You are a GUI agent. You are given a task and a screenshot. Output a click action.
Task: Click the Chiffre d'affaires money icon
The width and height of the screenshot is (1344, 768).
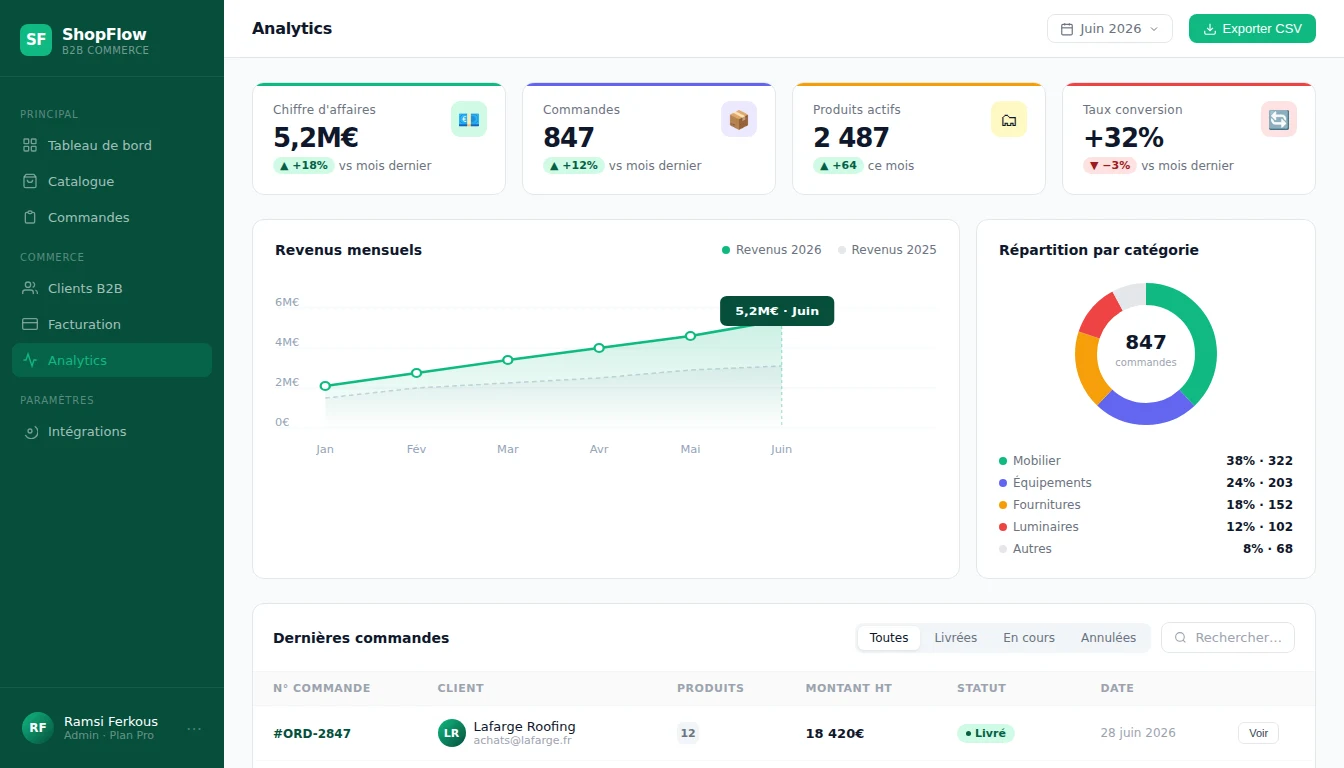[x=469, y=119]
